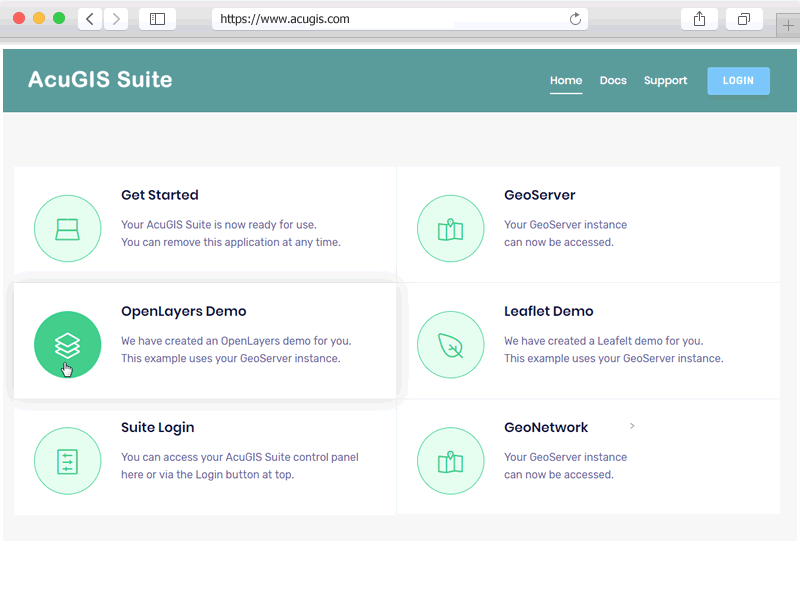Image resolution: width=800 pixels, height=590 pixels.
Task: Show all tabs overview button
Action: (744, 19)
